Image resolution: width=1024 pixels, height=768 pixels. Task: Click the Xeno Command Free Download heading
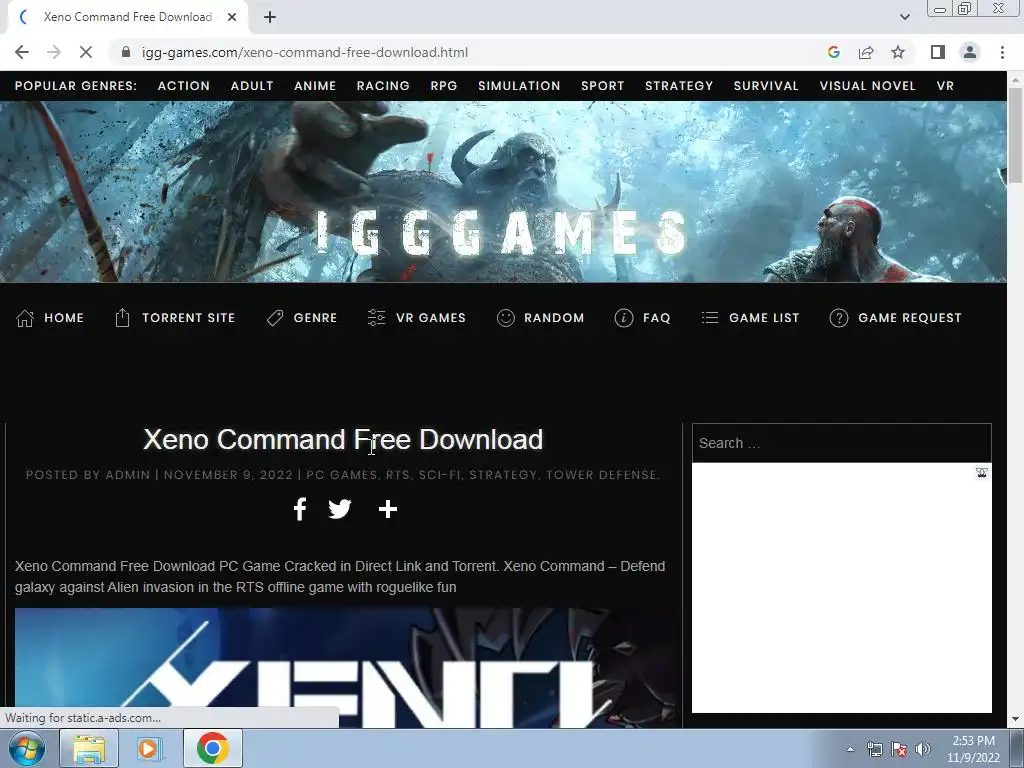343,440
